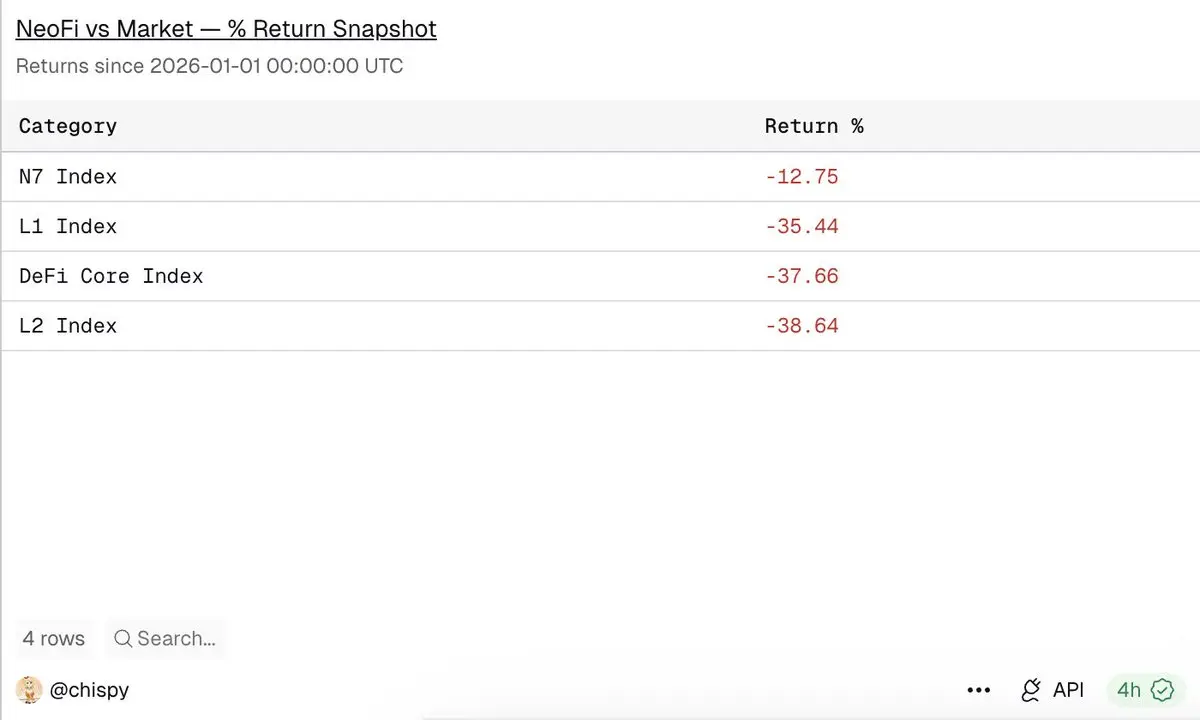Select the -12.75 return value
Screen dimensions: 1200x720
coord(801,177)
